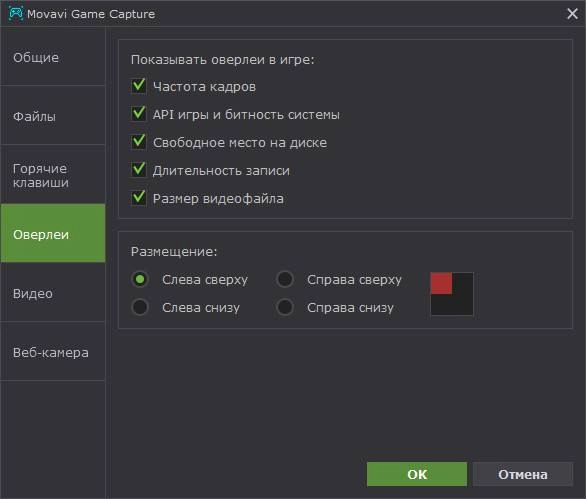Click the Показывать оверлеи в игре heading

point(223,60)
